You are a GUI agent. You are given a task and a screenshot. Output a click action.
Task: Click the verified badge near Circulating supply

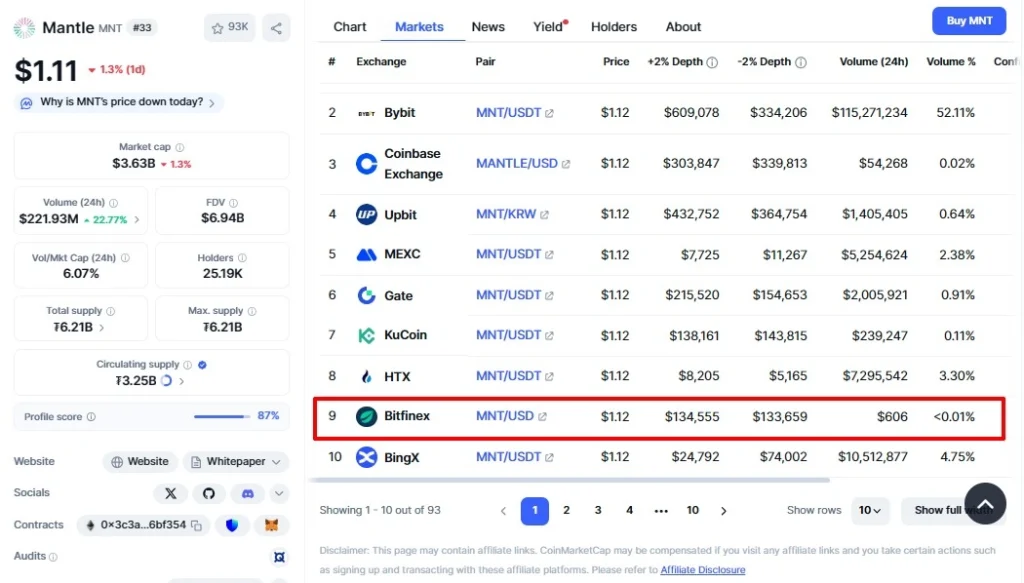tap(202, 365)
